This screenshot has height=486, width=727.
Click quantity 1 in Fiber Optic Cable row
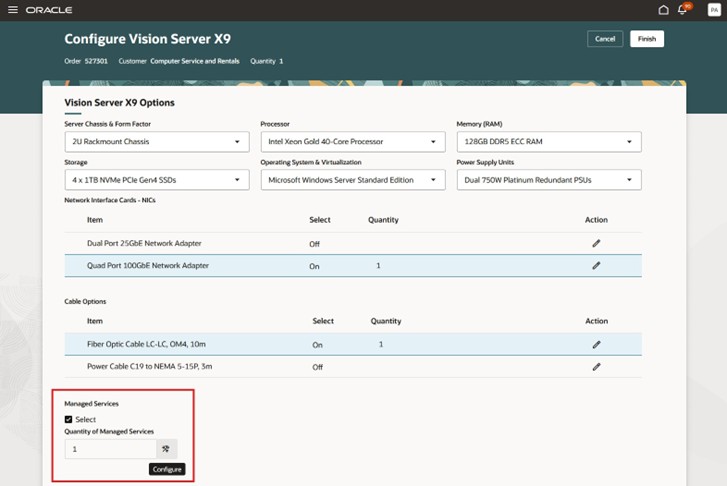coord(381,345)
